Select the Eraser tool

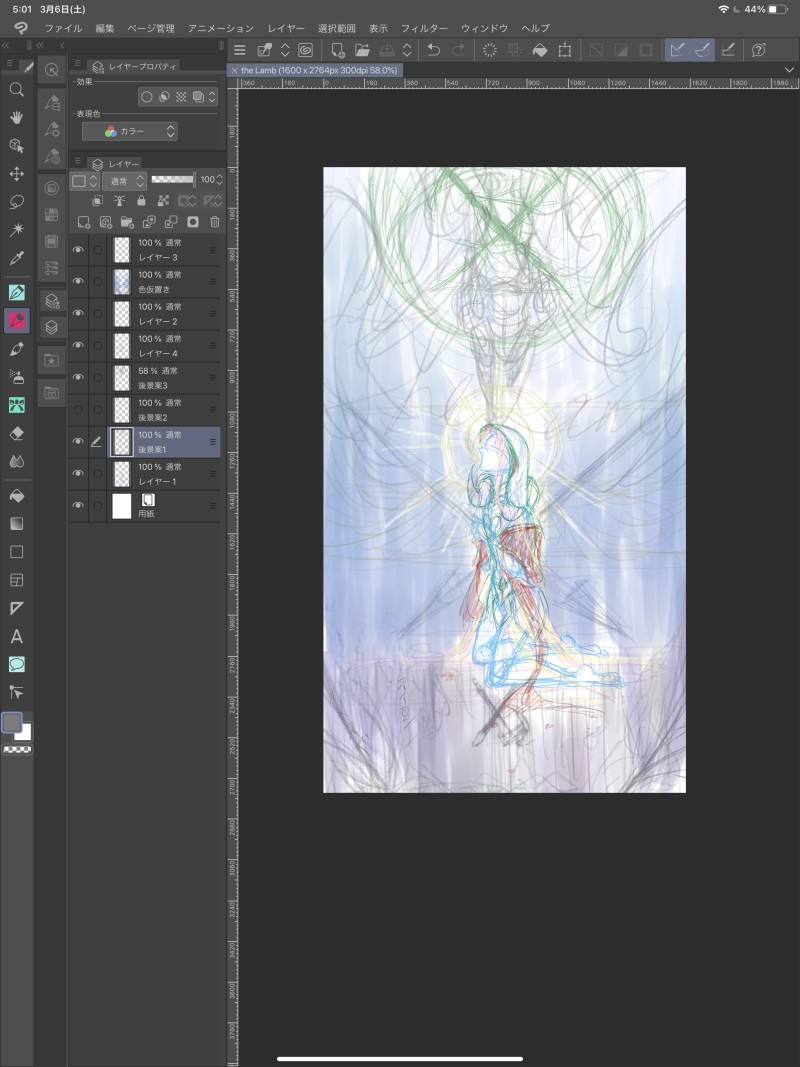pos(16,433)
